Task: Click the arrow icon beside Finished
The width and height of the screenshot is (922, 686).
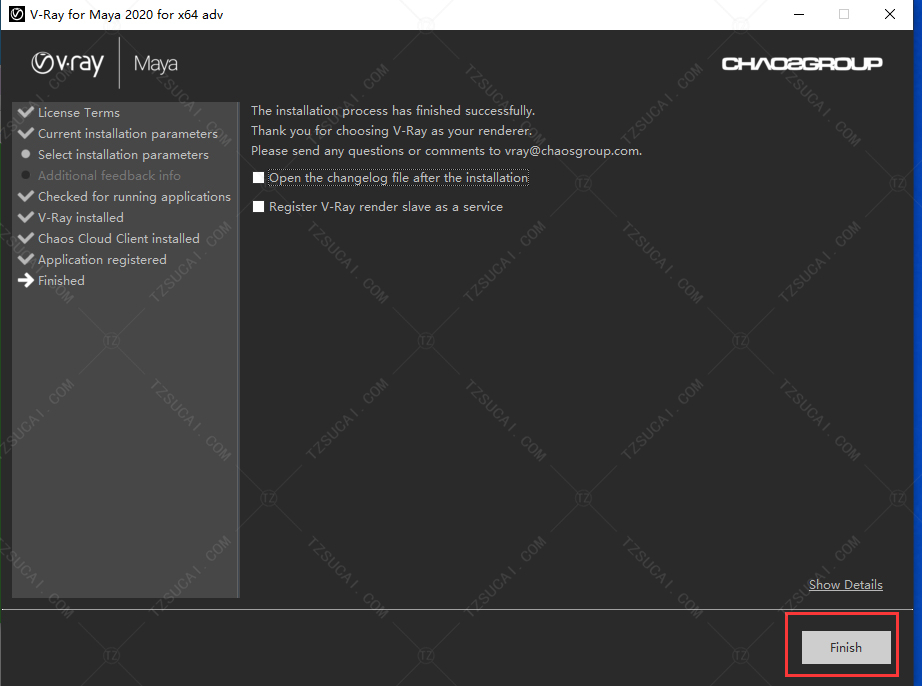Action: (x=26, y=280)
